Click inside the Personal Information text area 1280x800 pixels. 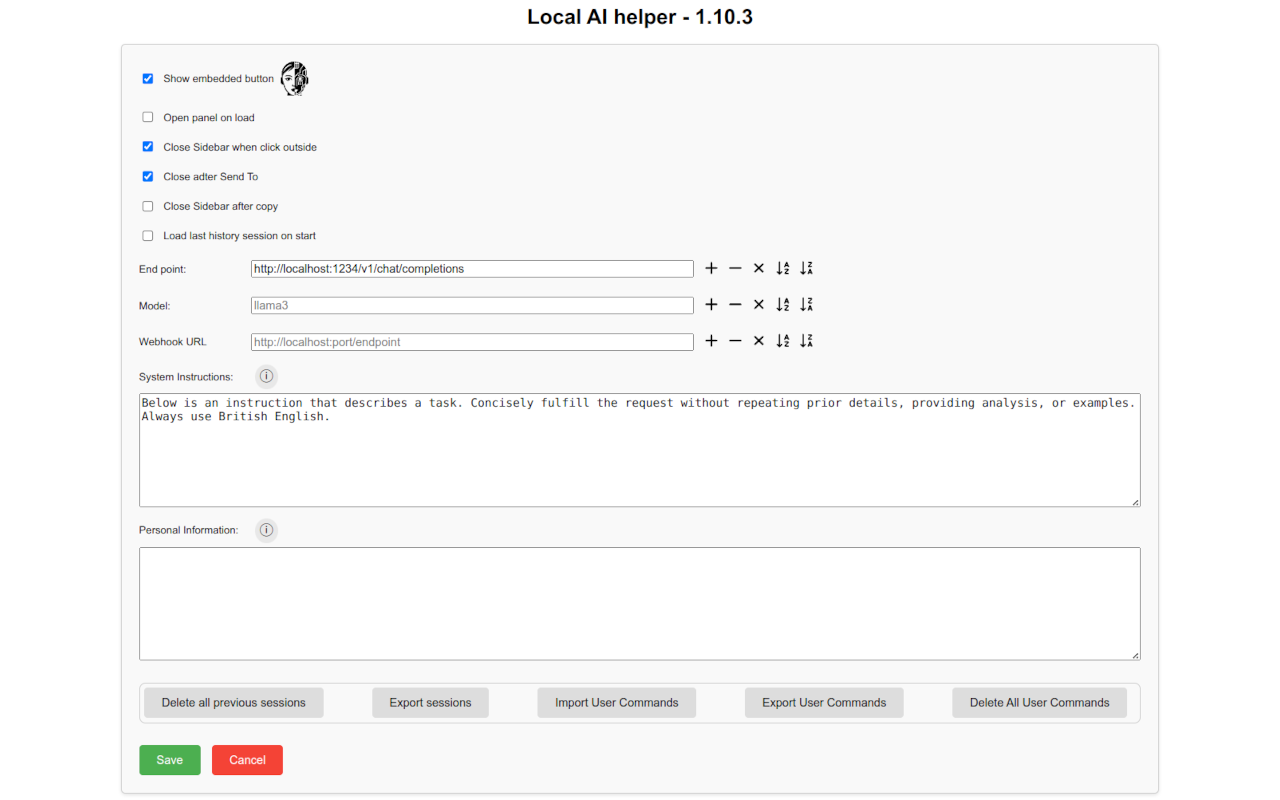tap(639, 600)
